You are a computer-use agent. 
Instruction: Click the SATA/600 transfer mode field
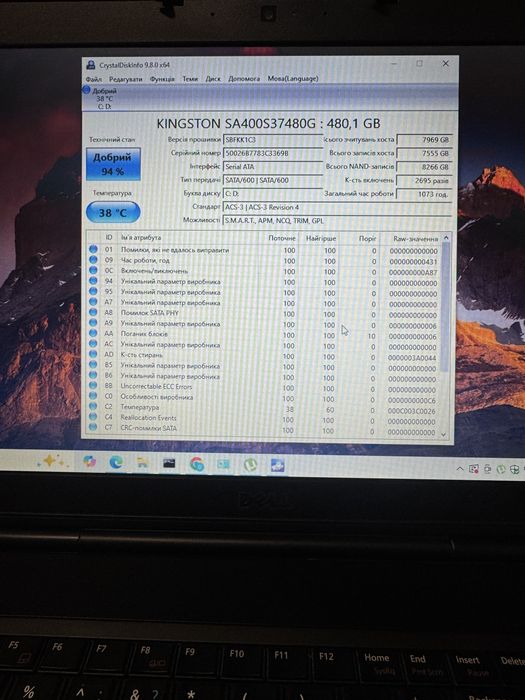coord(272,180)
